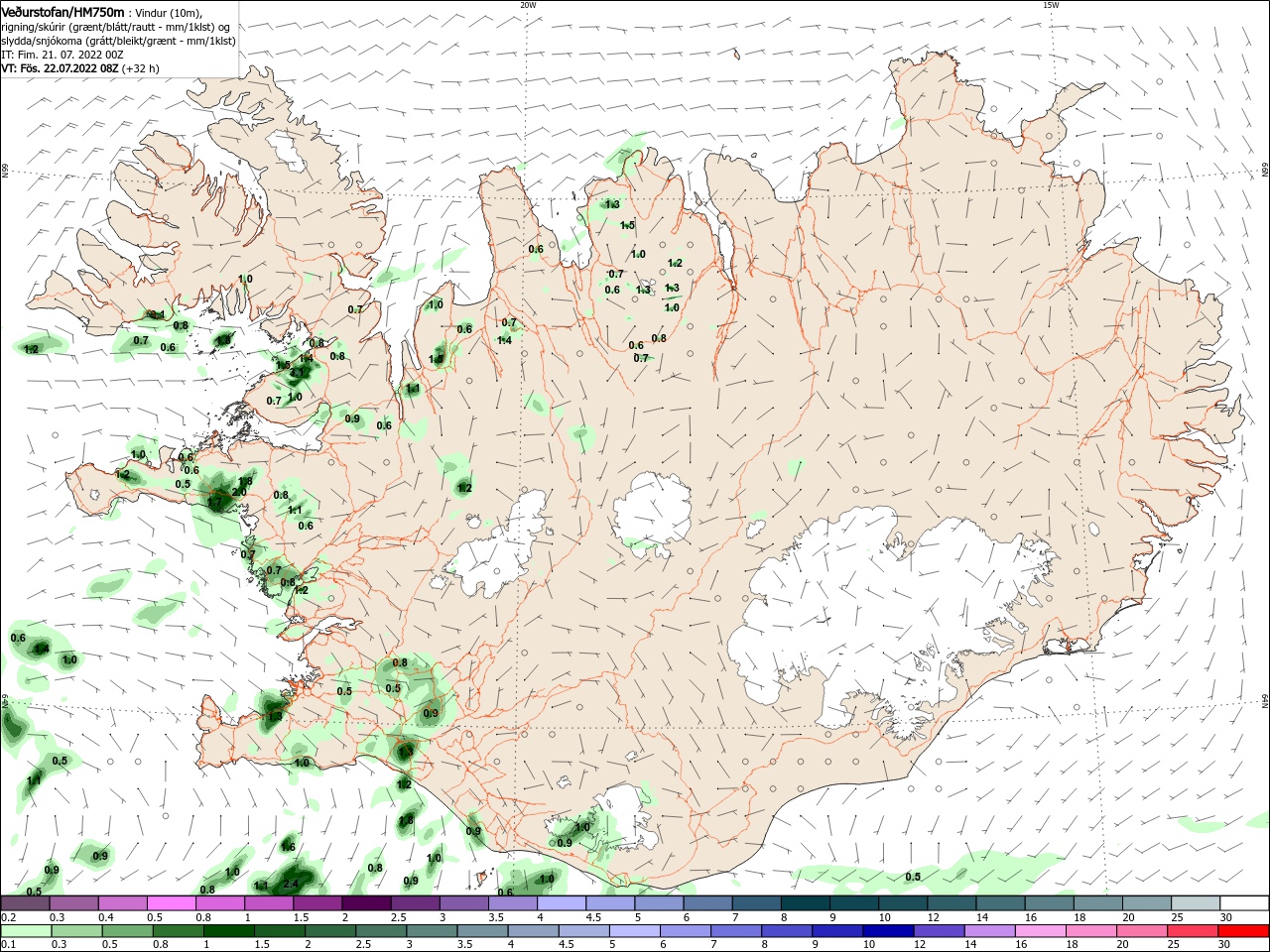This screenshot has height=952, width=1270.
Task: Pick the darkest green 1–1.5 rain swatch
Action: click(x=228, y=931)
